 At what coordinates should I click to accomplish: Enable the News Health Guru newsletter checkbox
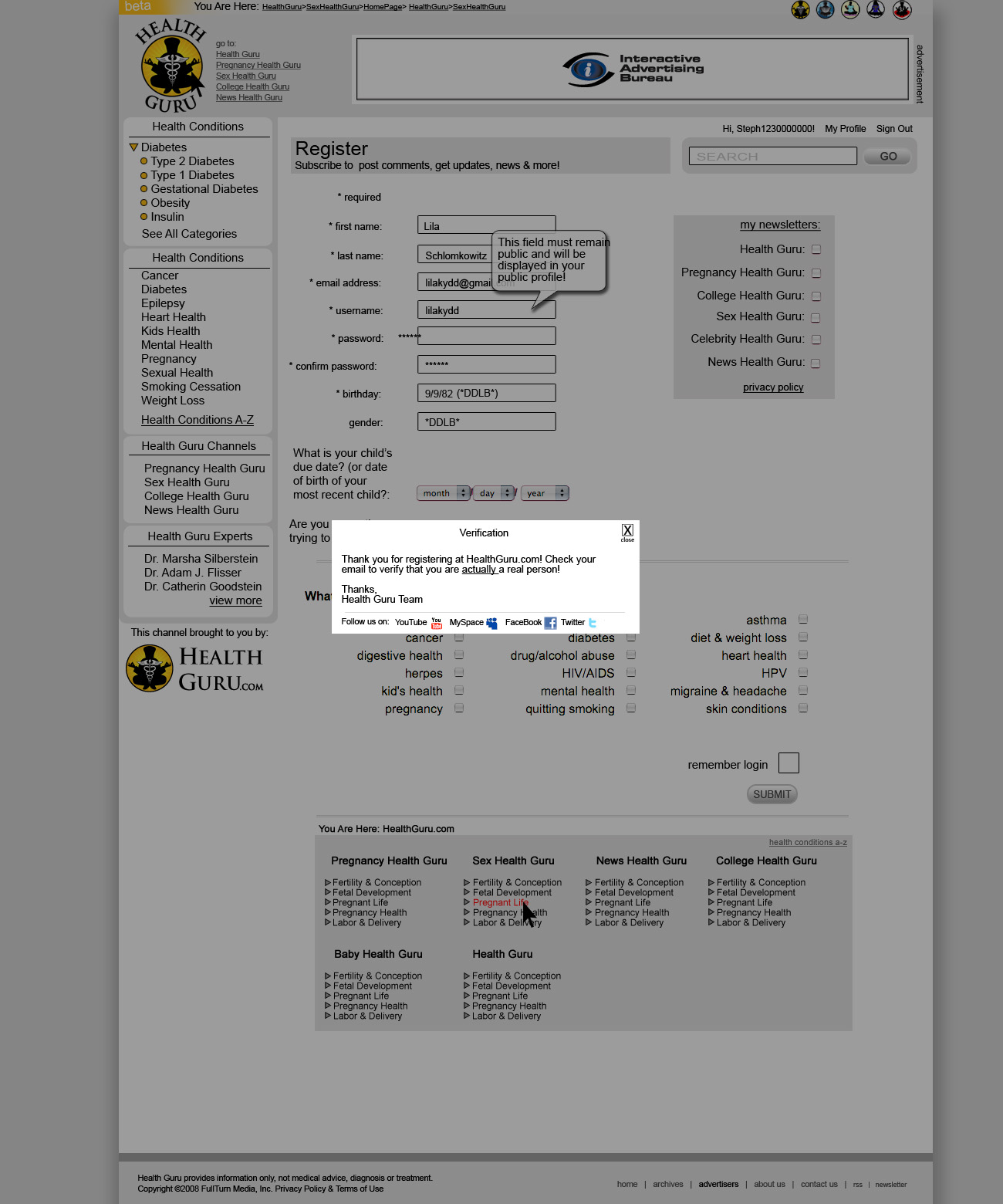click(x=816, y=363)
